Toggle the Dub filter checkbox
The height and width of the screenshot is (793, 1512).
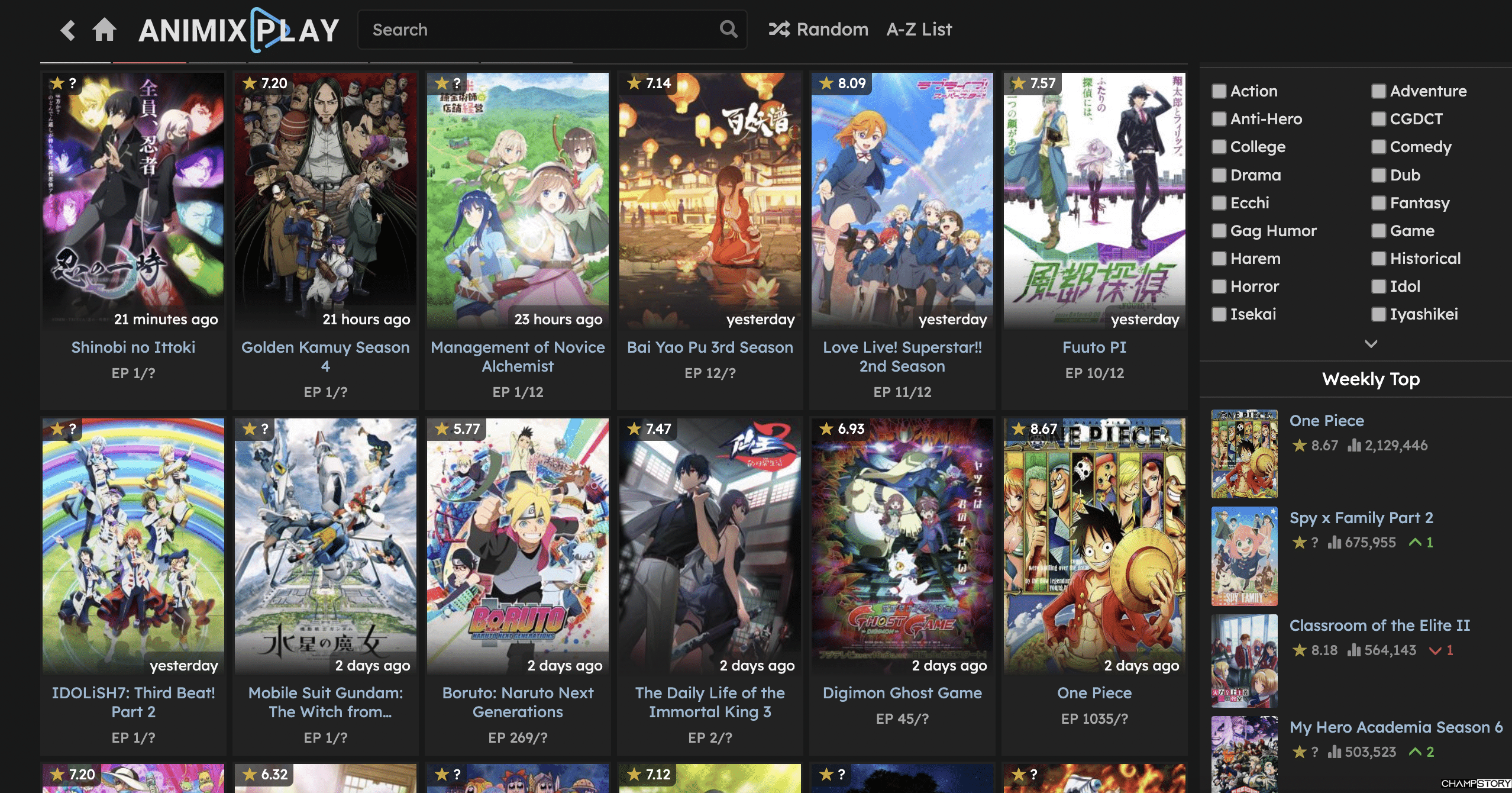(1378, 175)
